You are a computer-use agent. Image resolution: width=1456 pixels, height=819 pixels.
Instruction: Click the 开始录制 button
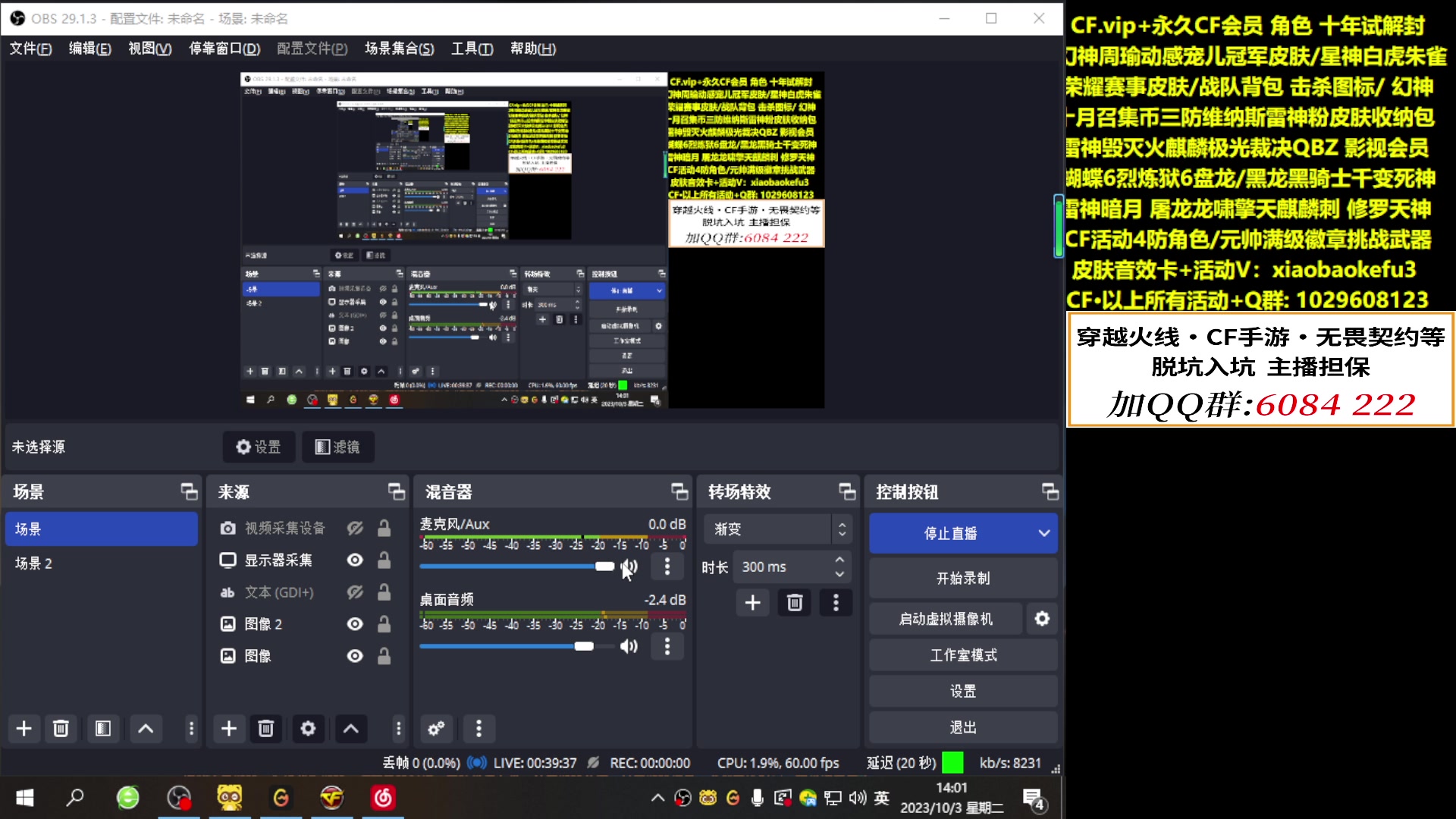(963, 578)
